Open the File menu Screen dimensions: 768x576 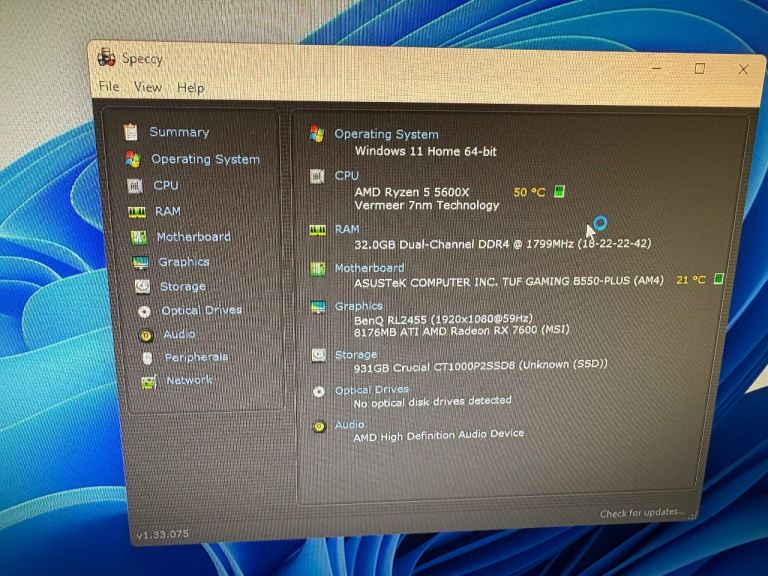coord(109,87)
